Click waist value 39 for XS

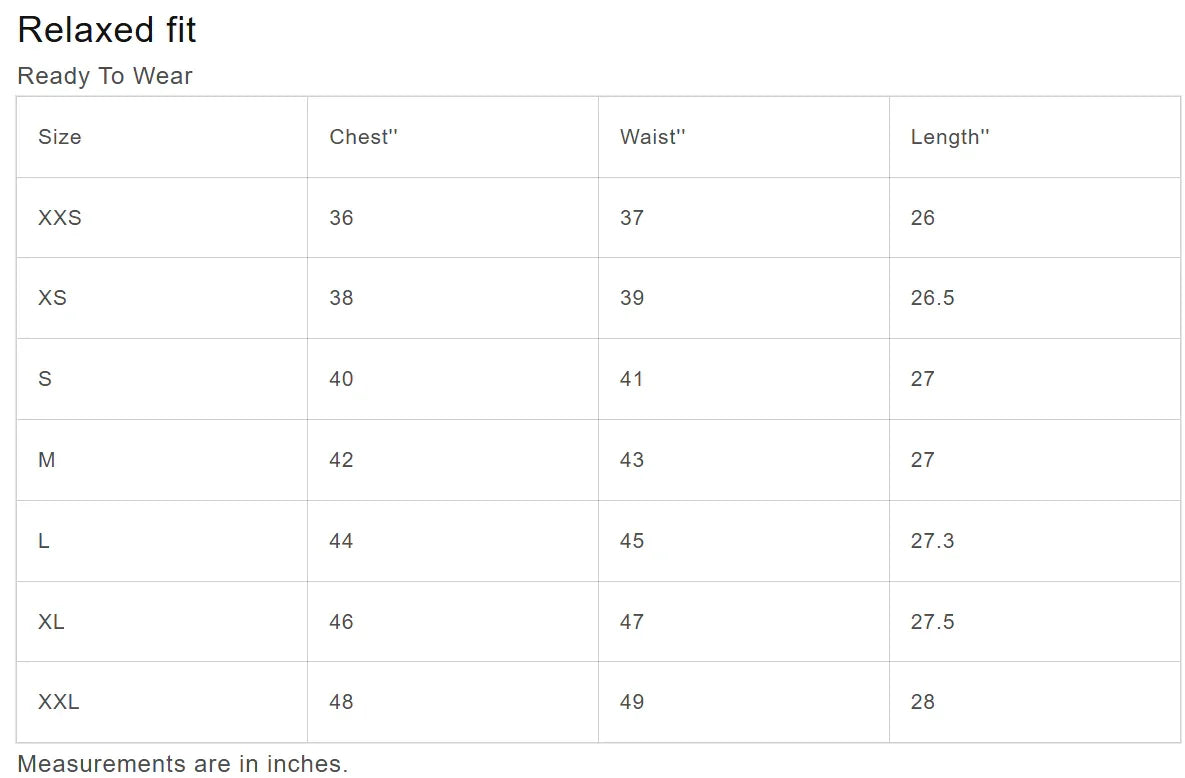coord(632,298)
